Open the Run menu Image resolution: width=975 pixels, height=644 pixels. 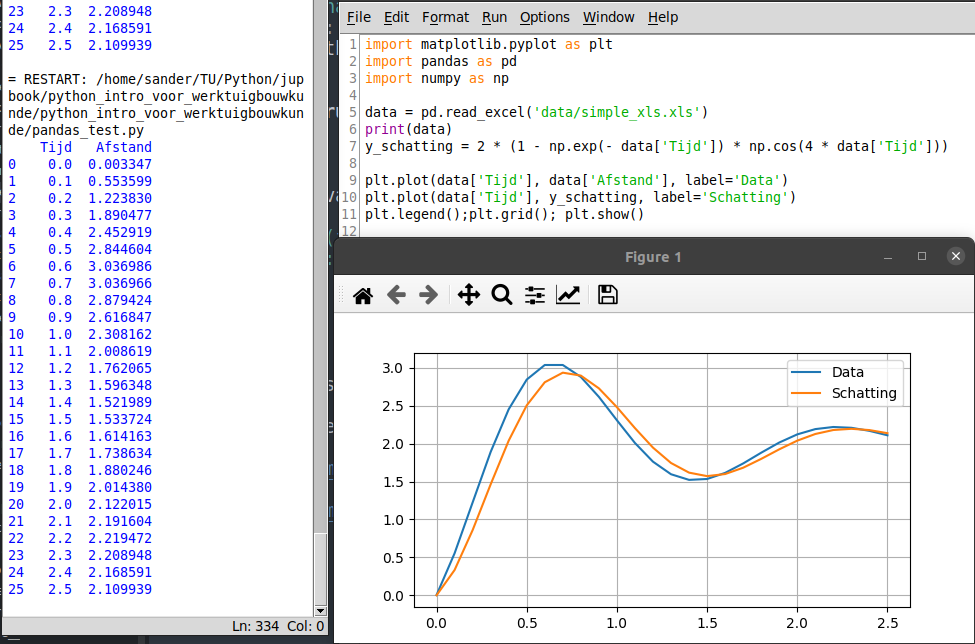tap(494, 17)
